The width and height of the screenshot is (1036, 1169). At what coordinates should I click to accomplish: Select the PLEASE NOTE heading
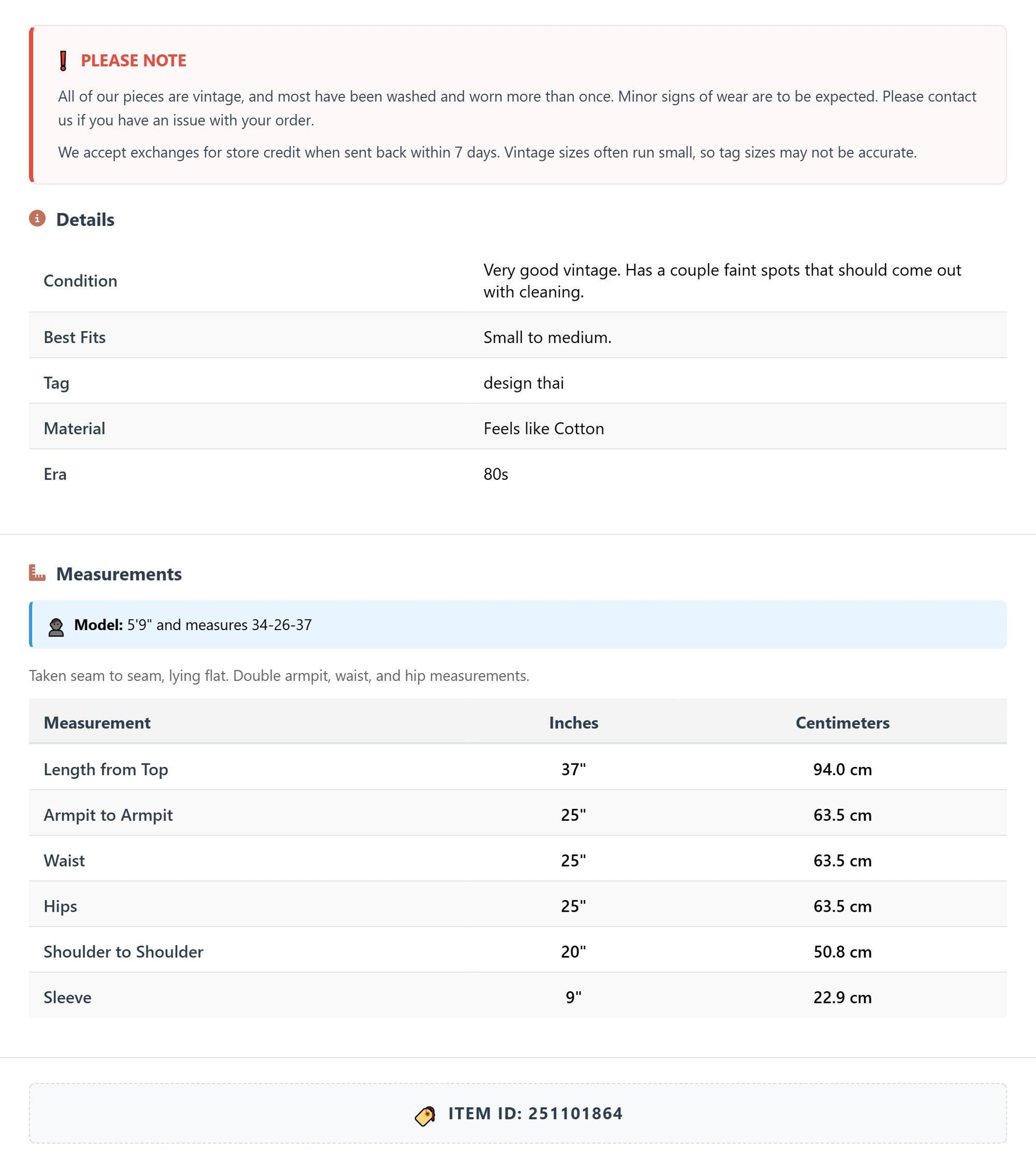click(x=133, y=61)
